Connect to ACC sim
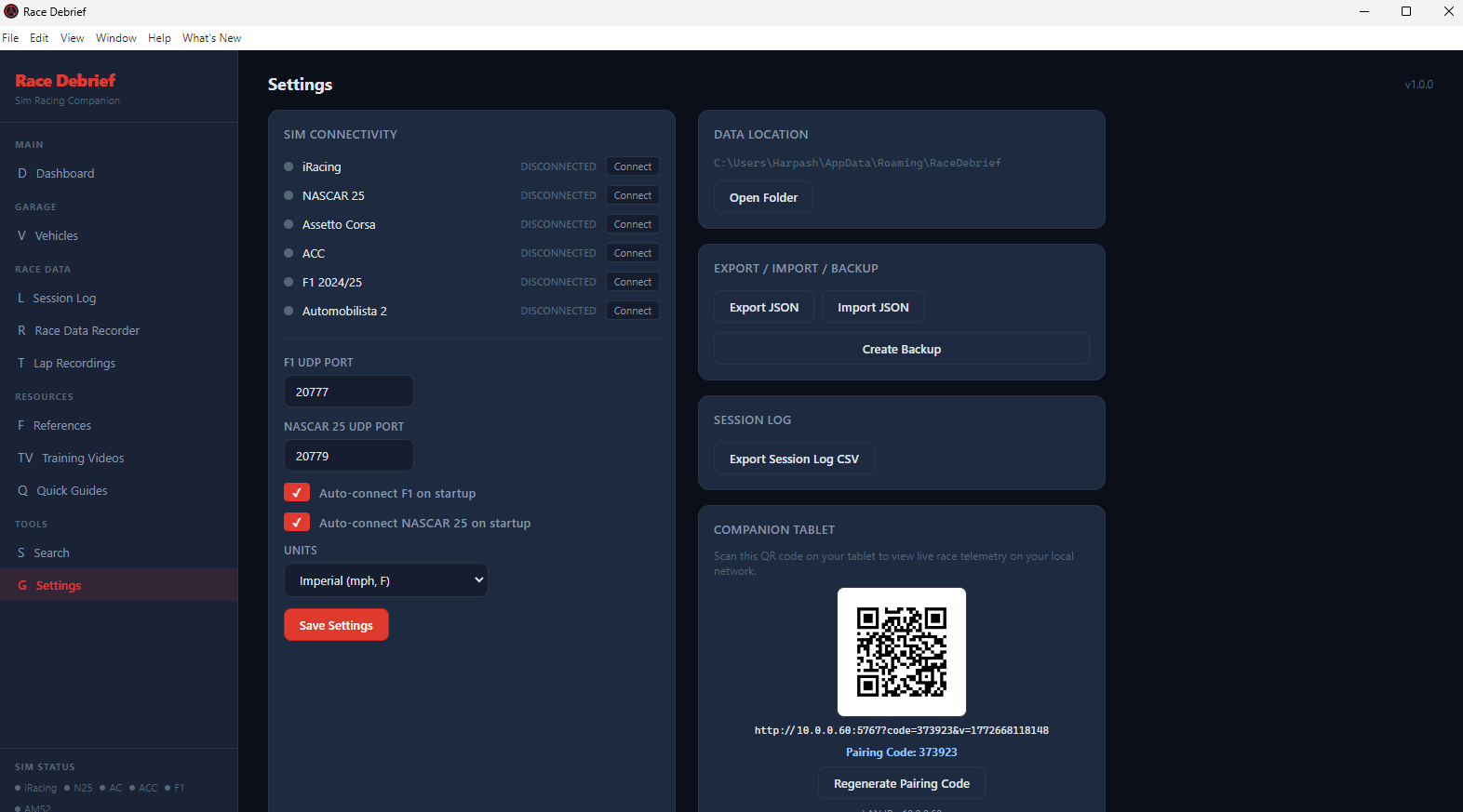The image size is (1463, 812). click(x=633, y=253)
